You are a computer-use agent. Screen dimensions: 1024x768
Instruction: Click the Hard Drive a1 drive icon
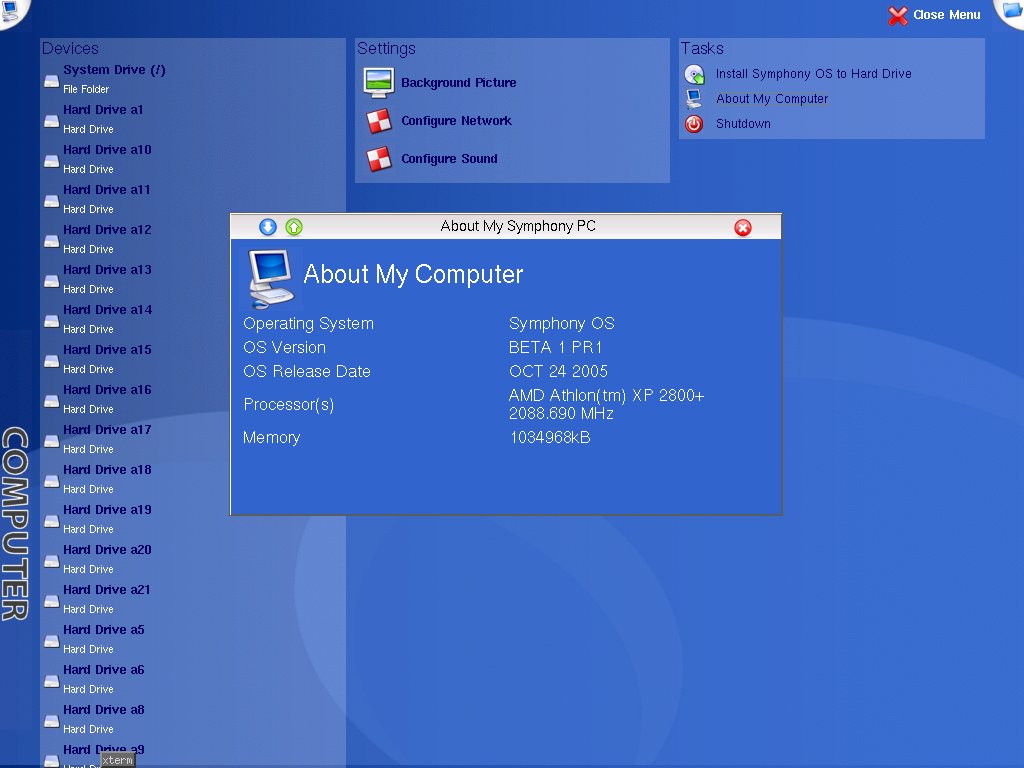click(52, 121)
